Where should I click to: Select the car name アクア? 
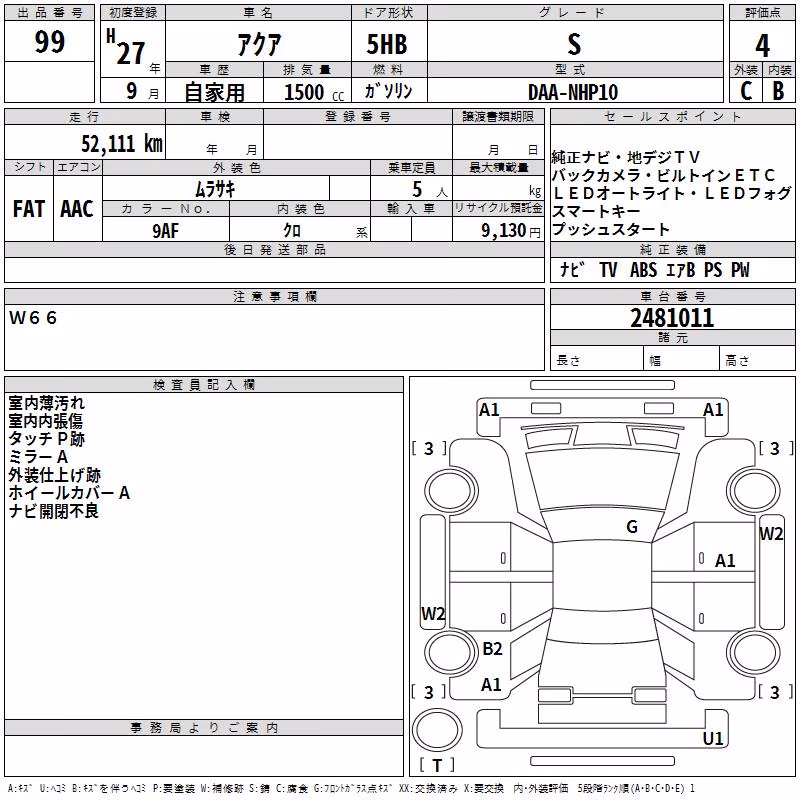click(259, 44)
